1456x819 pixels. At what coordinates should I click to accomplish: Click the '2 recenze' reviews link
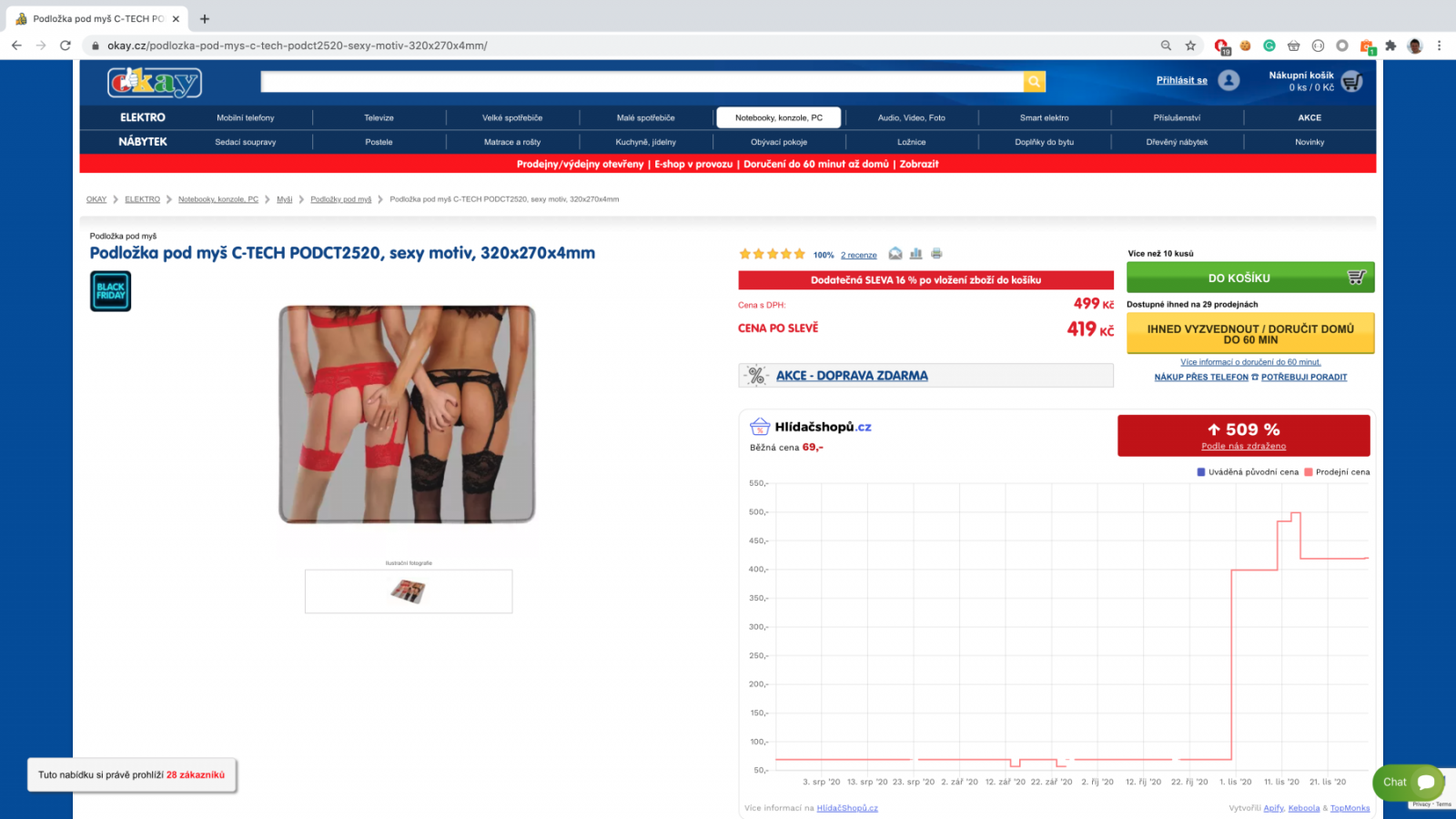coord(858,256)
